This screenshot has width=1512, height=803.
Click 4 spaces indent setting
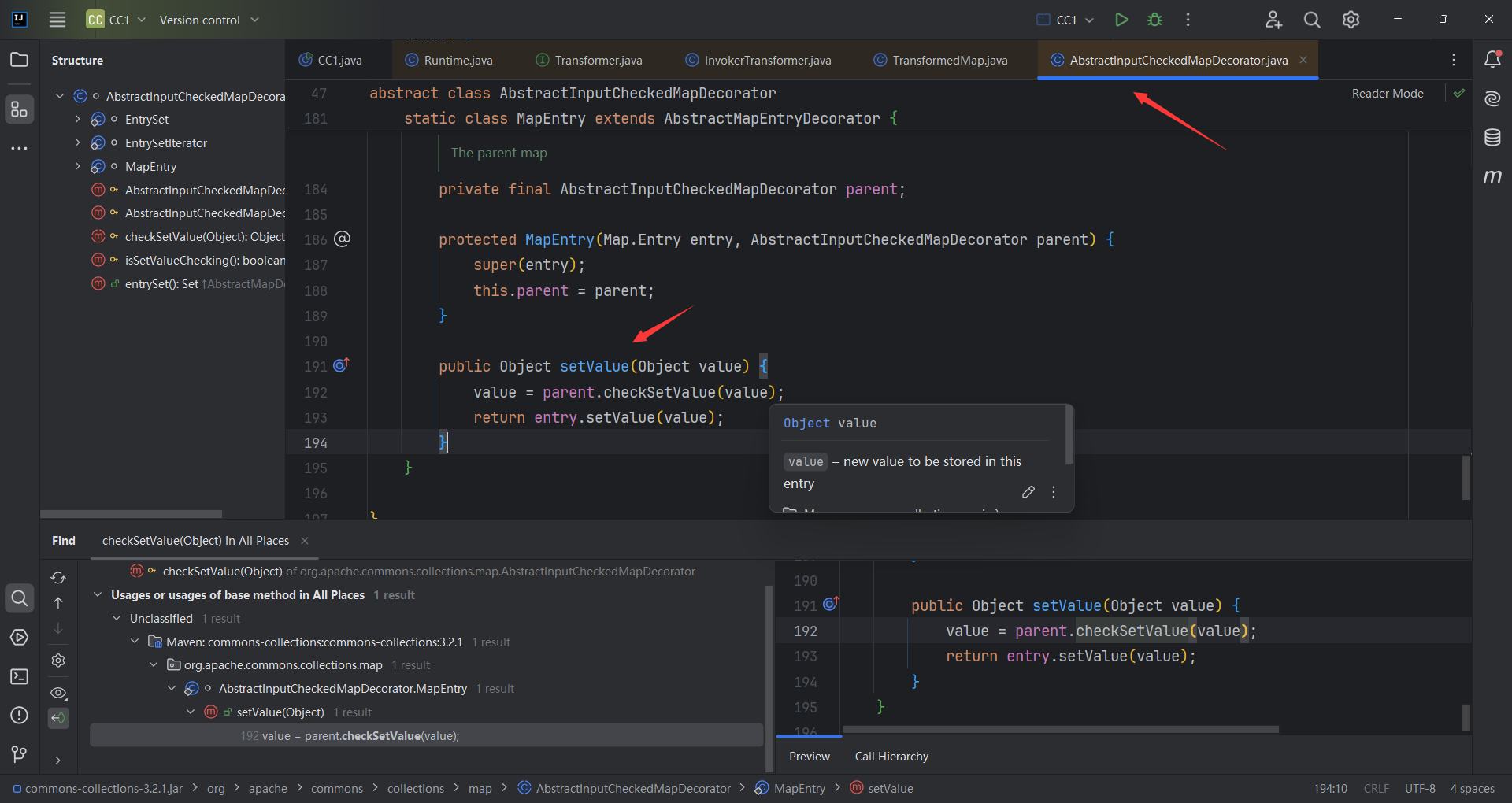(x=1472, y=789)
